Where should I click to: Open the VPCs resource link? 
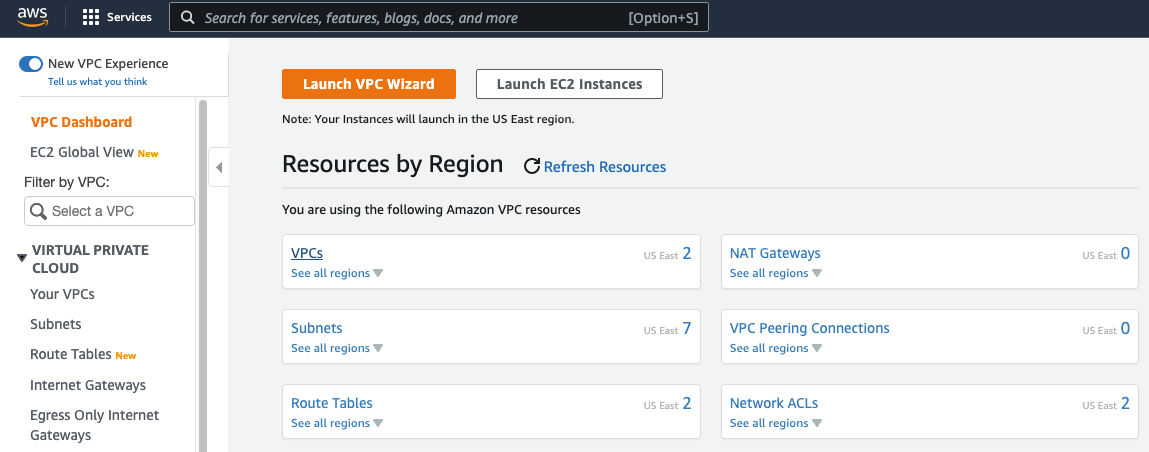pyautogui.click(x=307, y=253)
